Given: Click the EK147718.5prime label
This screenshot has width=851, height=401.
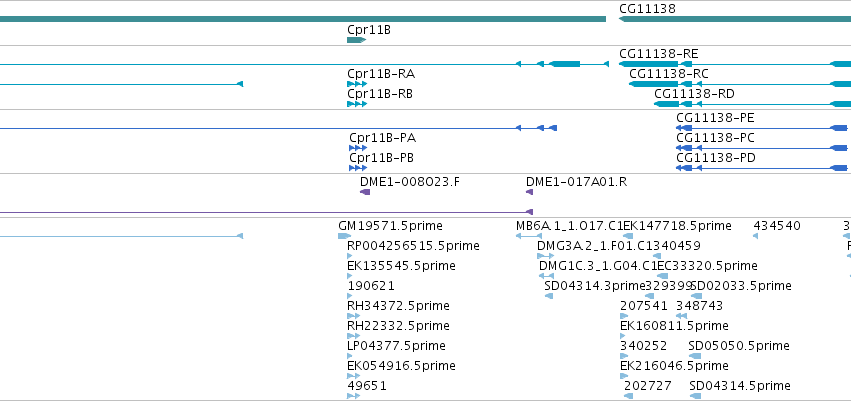Looking at the screenshot, I should click(677, 226).
